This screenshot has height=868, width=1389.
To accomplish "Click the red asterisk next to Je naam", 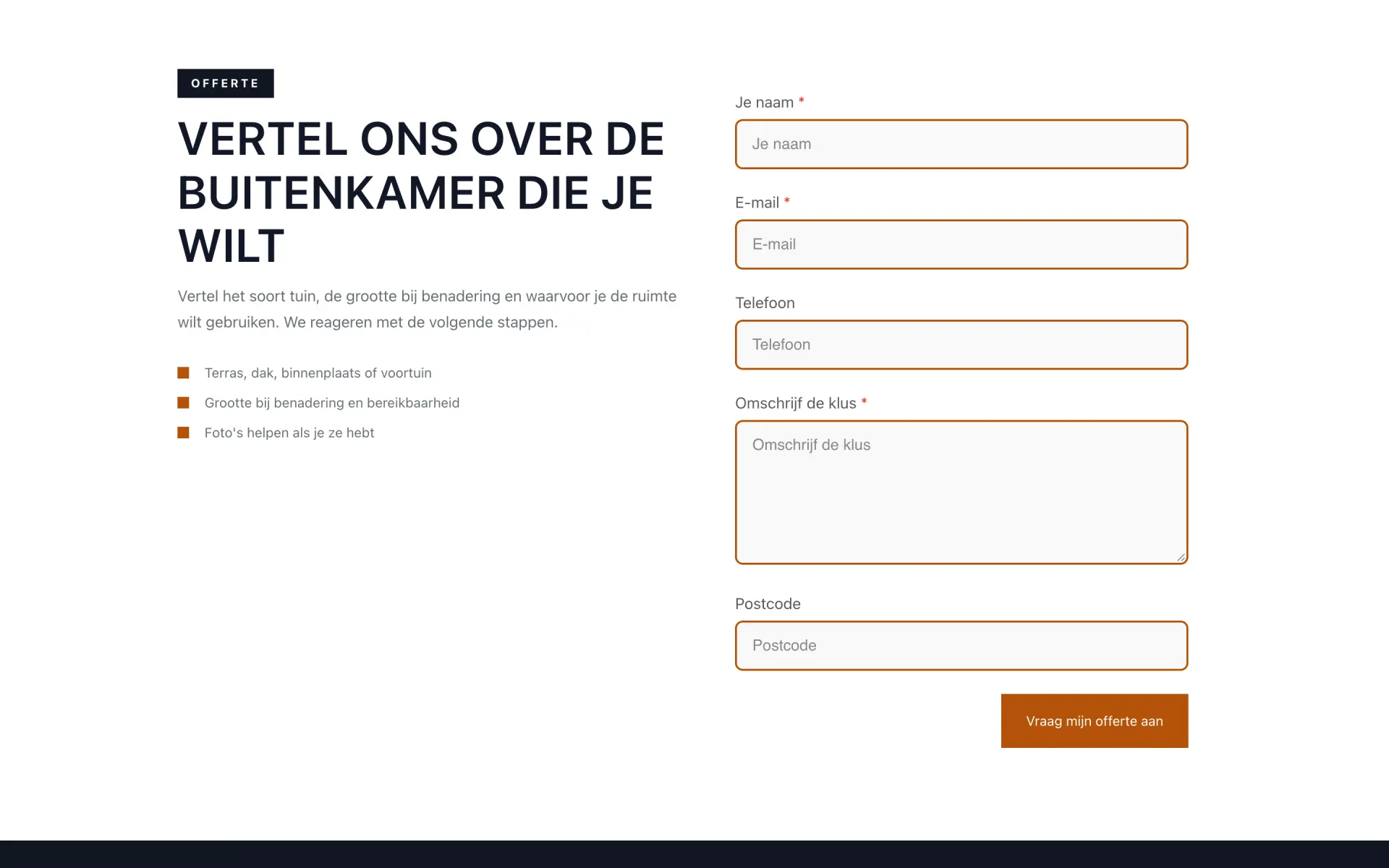I will tap(802, 101).
